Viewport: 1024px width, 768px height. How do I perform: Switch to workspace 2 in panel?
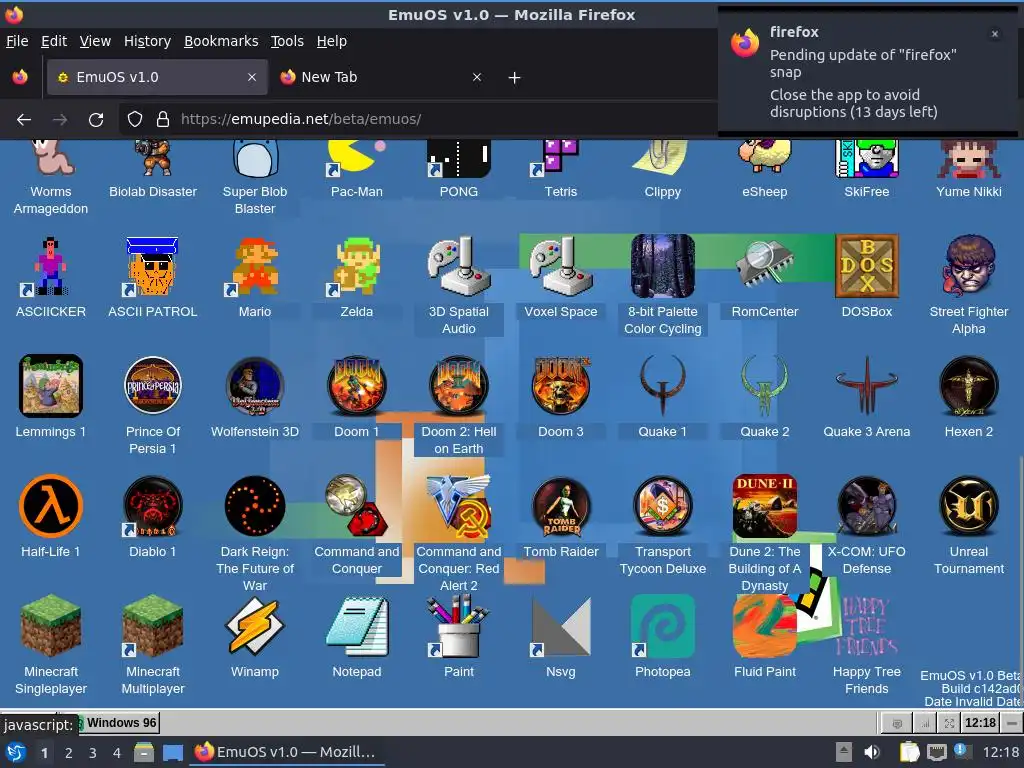pos(69,753)
